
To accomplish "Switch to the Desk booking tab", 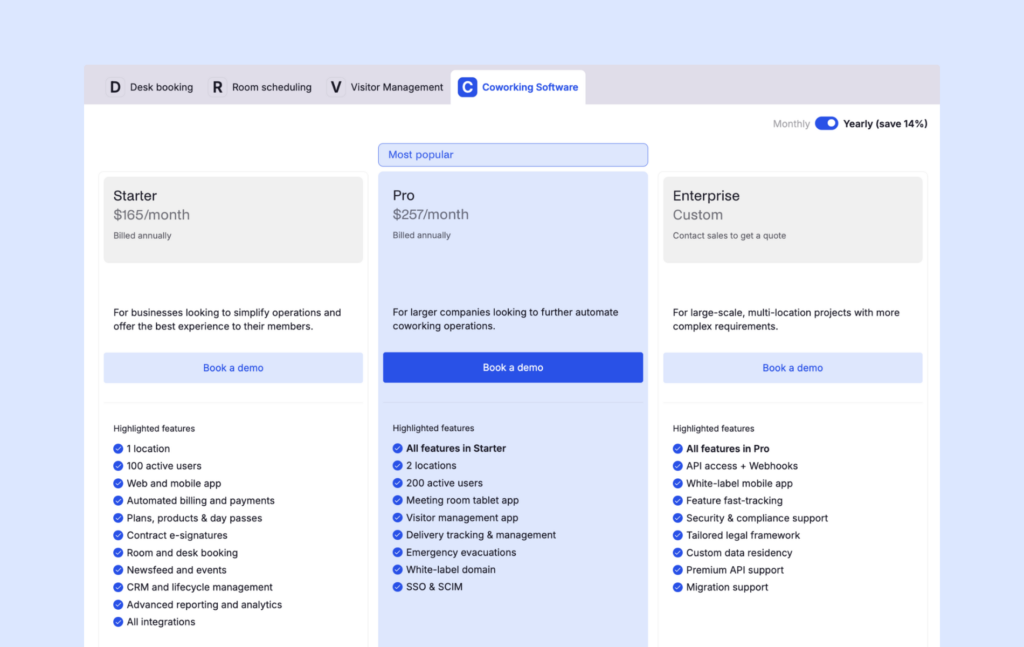I will click(161, 87).
